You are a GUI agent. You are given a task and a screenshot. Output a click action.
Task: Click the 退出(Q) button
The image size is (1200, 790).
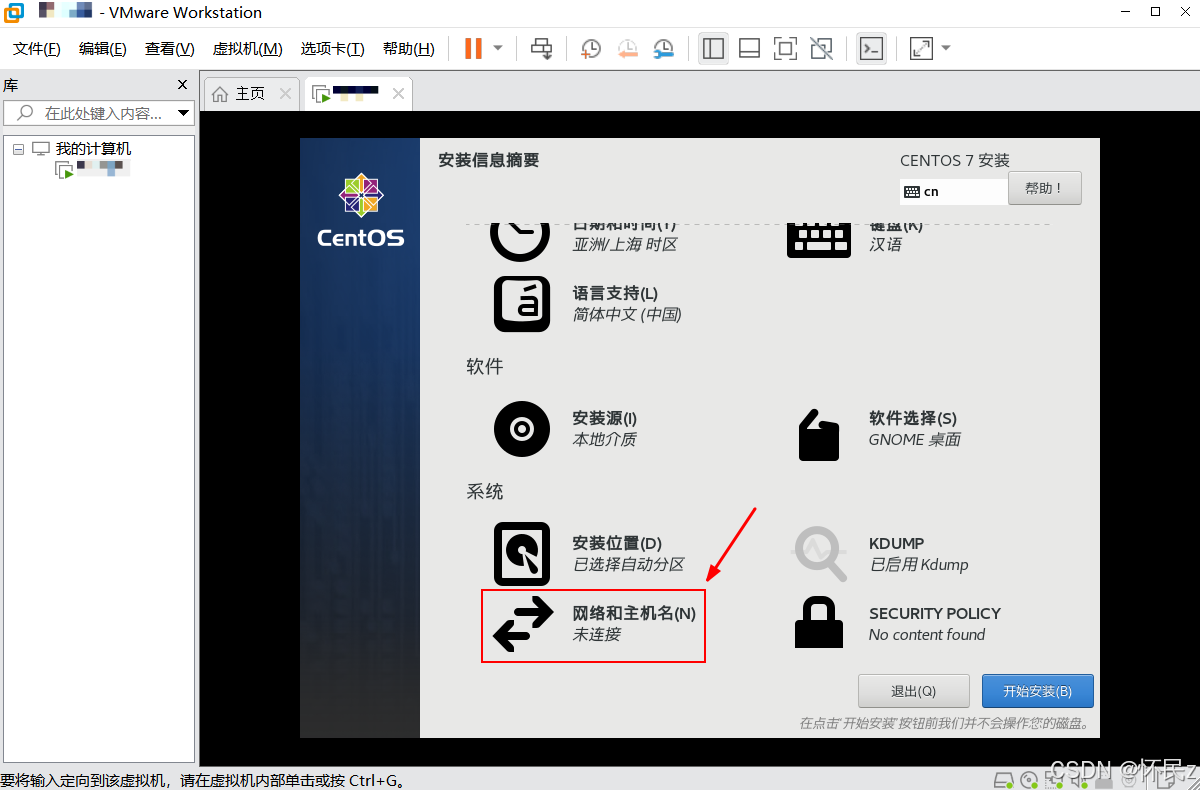(914, 691)
